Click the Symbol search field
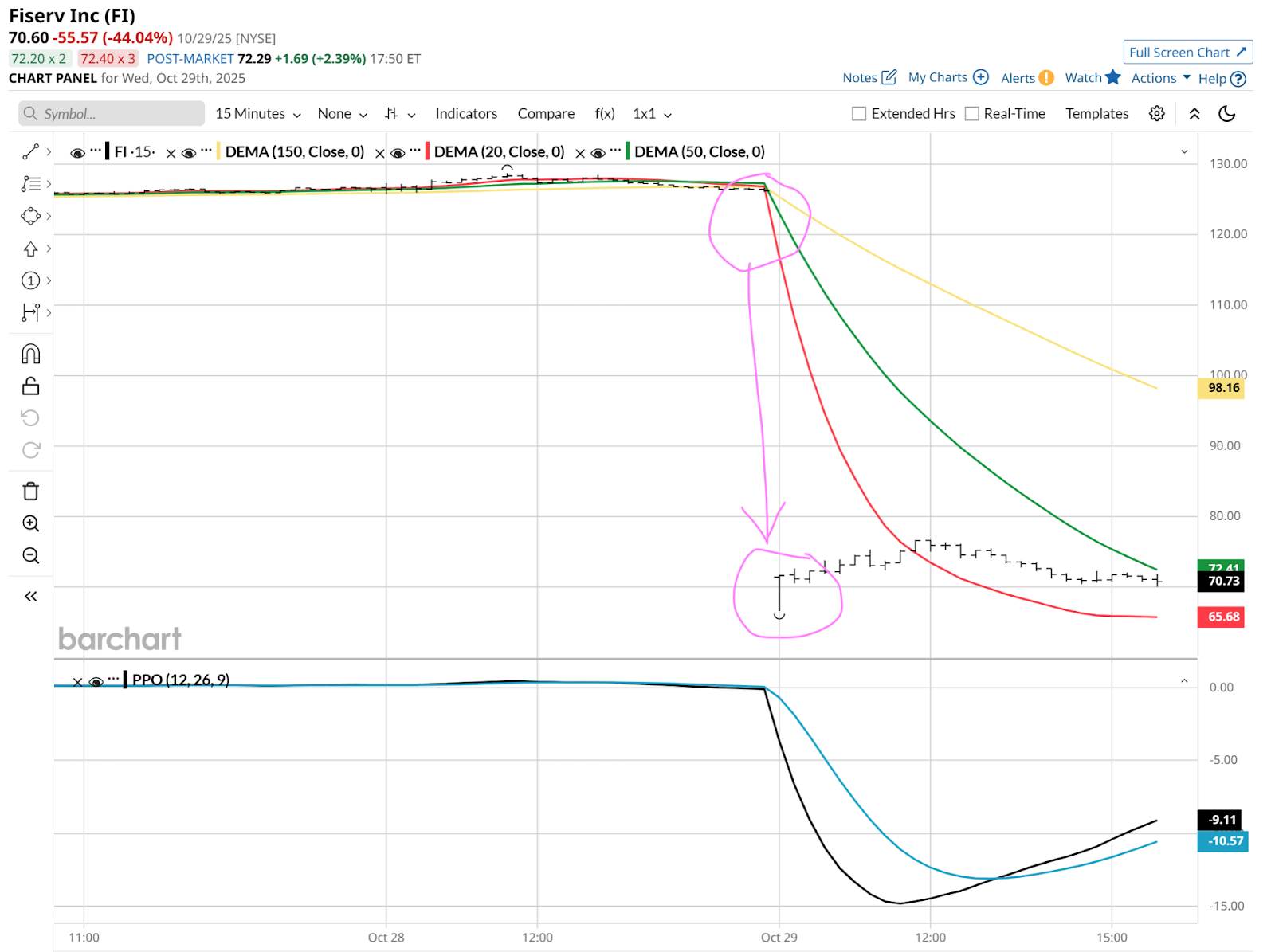Screen dimensions: 1275x952 tap(112, 114)
